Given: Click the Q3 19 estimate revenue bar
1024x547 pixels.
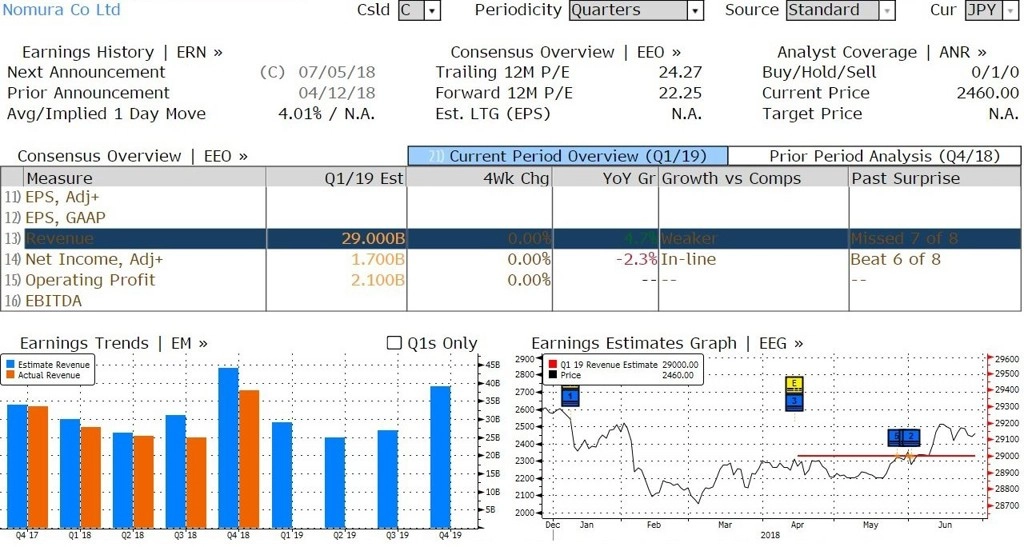Looking at the screenshot, I should coord(387,478).
